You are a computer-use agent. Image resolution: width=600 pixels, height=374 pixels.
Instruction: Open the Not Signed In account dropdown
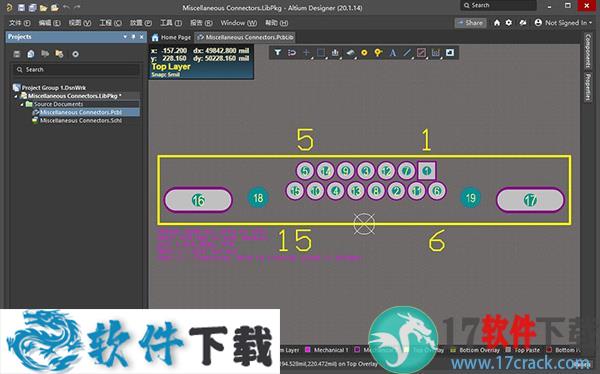point(563,23)
